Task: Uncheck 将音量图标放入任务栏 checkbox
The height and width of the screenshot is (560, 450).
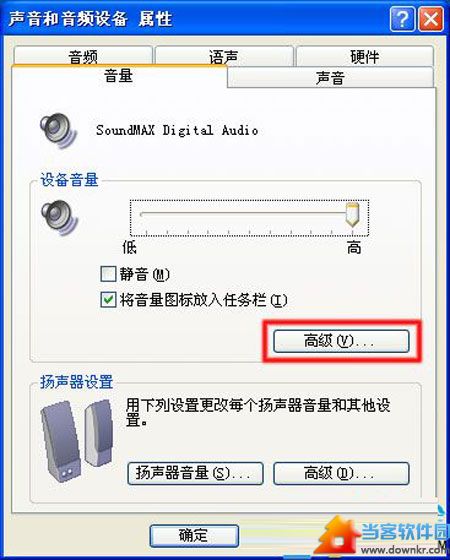Action: 108,300
